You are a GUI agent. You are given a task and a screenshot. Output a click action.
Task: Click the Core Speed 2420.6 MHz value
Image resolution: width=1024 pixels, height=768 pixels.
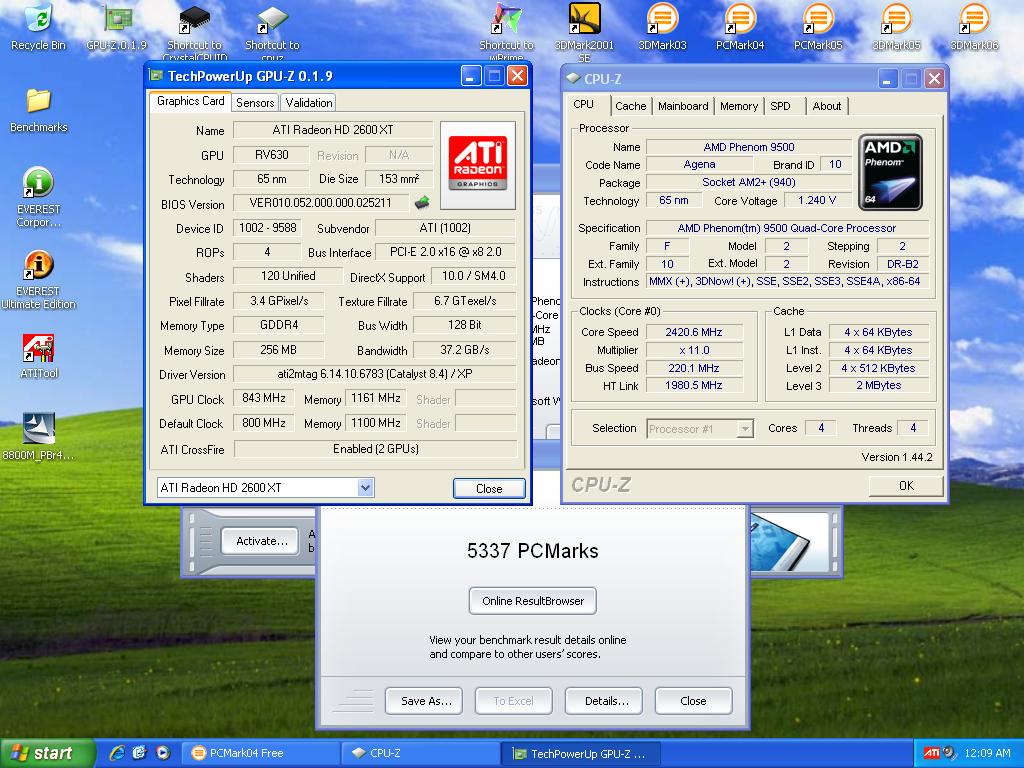point(694,332)
